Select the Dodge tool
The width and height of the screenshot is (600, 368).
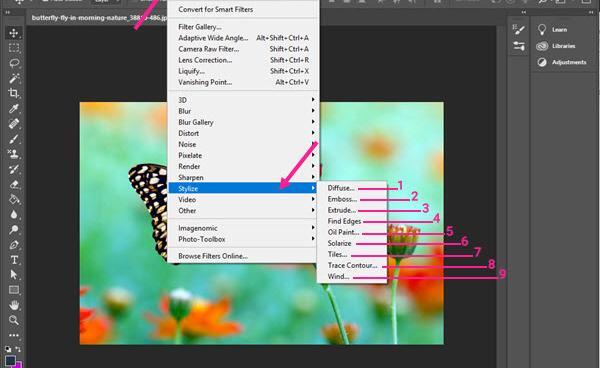(14, 229)
